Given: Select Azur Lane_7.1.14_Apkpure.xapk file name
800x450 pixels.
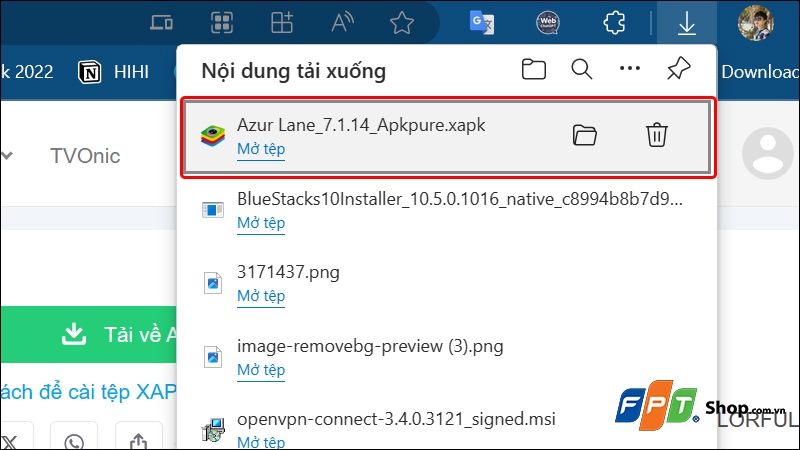Looking at the screenshot, I should (361, 125).
